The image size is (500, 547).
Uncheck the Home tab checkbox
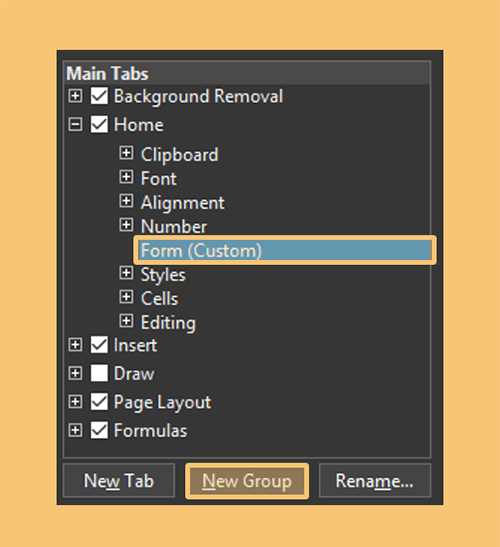99,125
